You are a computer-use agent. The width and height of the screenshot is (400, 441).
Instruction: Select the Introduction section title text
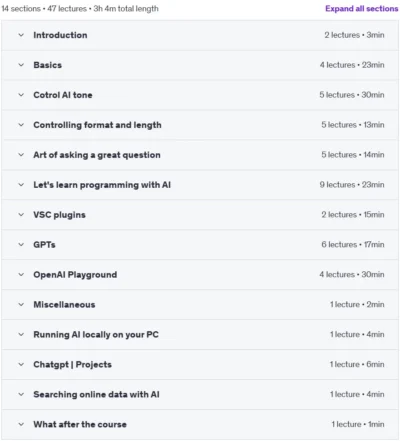tap(60, 35)
